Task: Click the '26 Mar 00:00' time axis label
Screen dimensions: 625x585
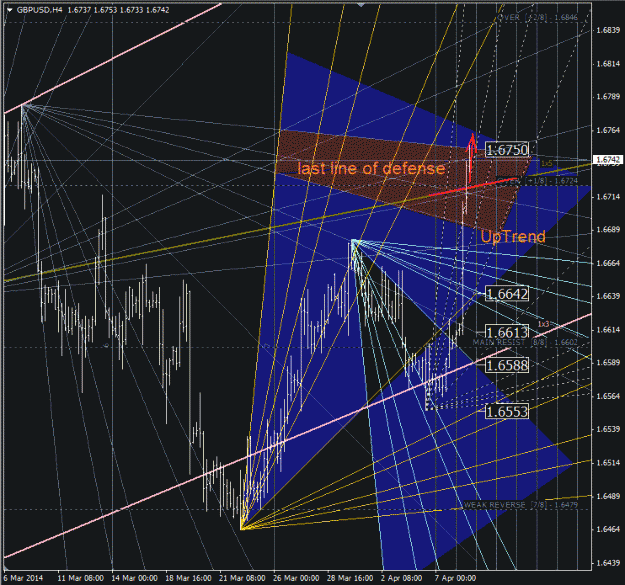Action: click(296, 578)
